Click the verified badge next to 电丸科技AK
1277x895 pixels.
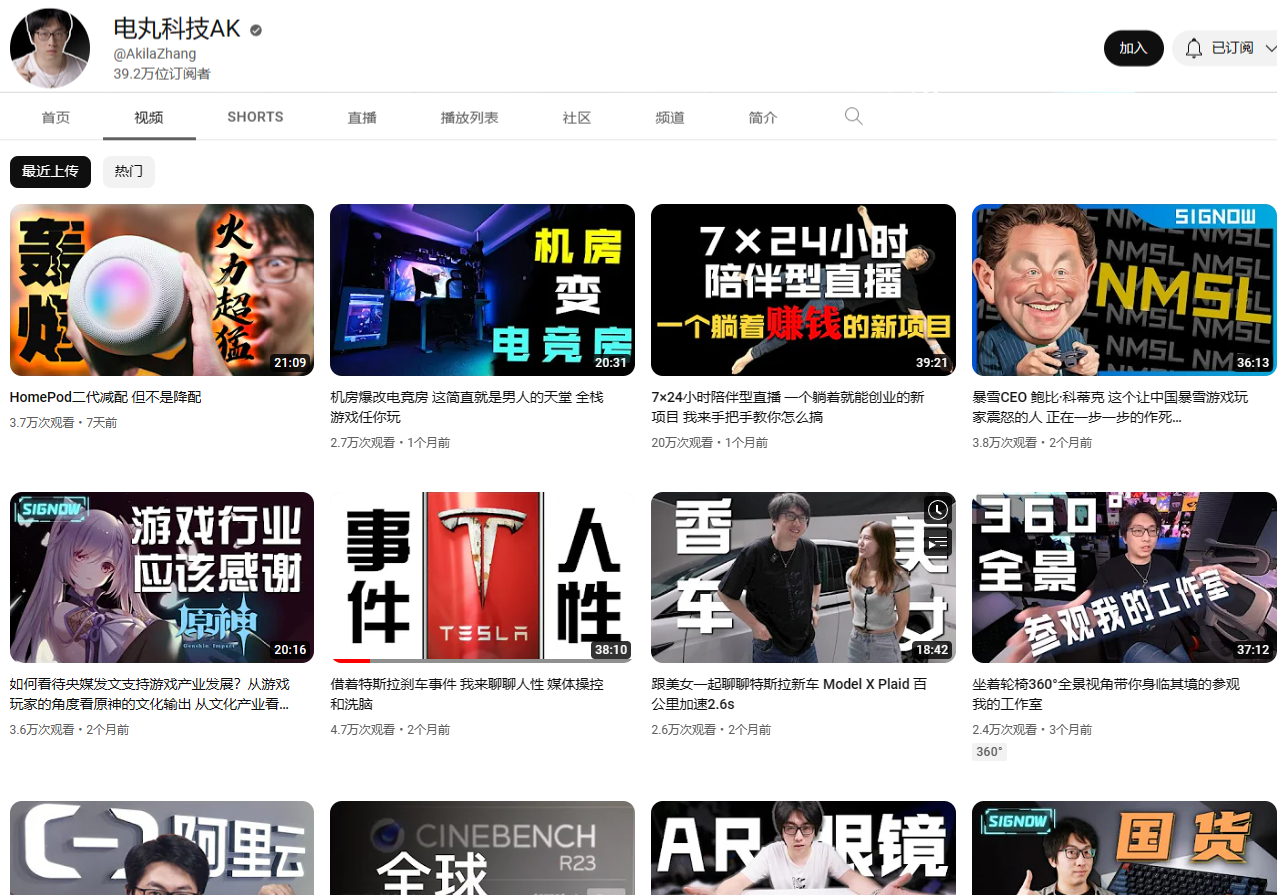tap(256, 30)
